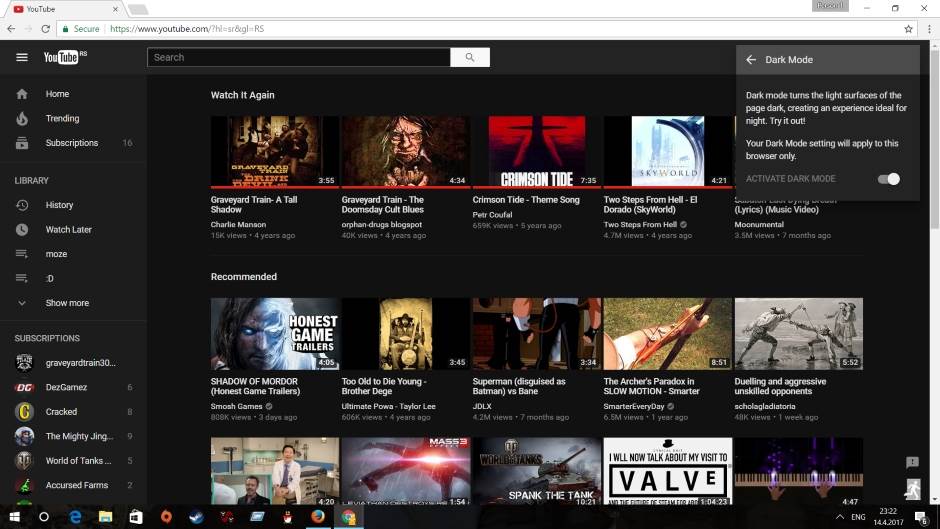Screen dimensions: 940x529
Task: Open Charlie Manson channel link
Action: pyautogui.click(x=238, y=224)
